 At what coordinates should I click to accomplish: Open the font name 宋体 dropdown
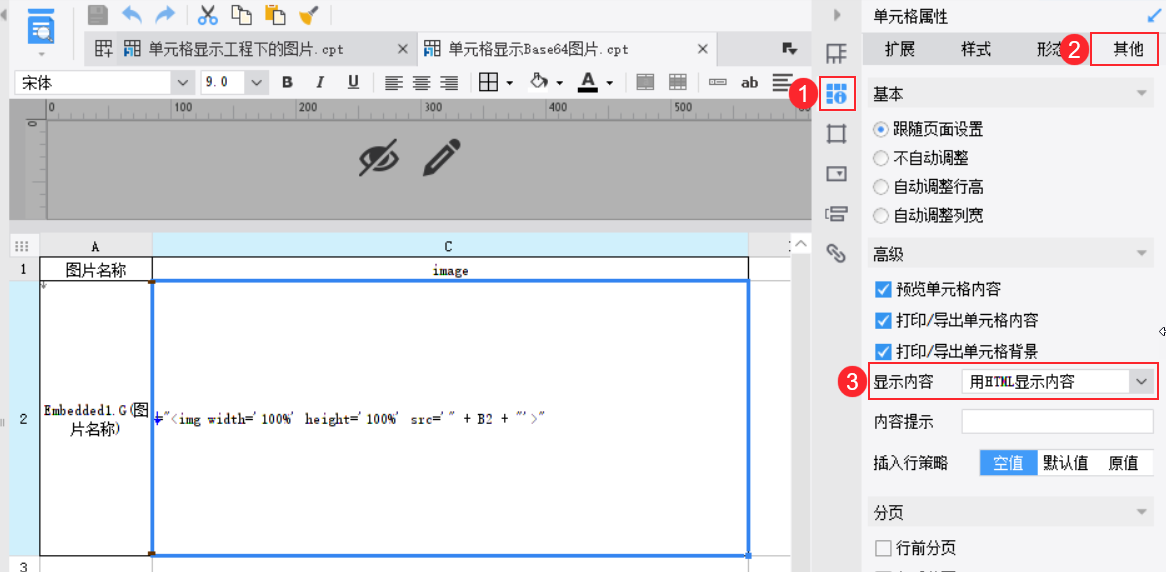click(182, 82)
